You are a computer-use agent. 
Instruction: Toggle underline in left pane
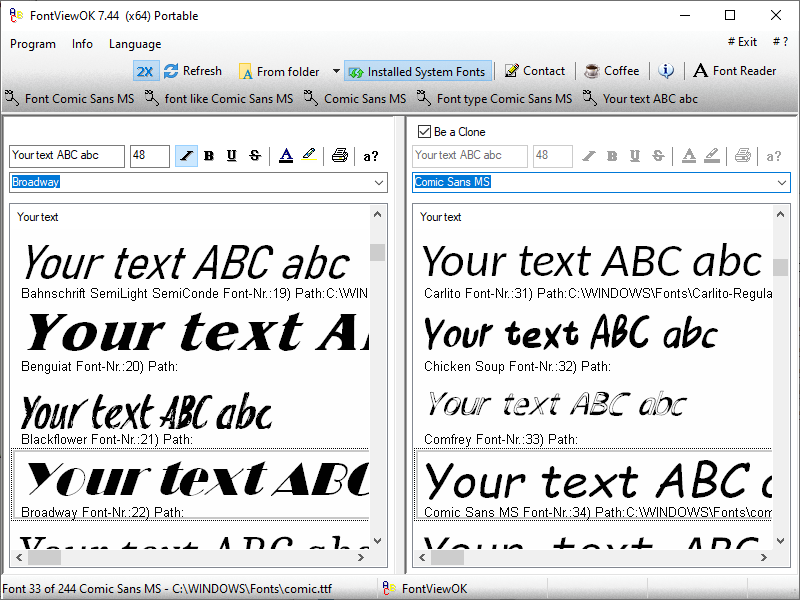[x=232, y=156]
